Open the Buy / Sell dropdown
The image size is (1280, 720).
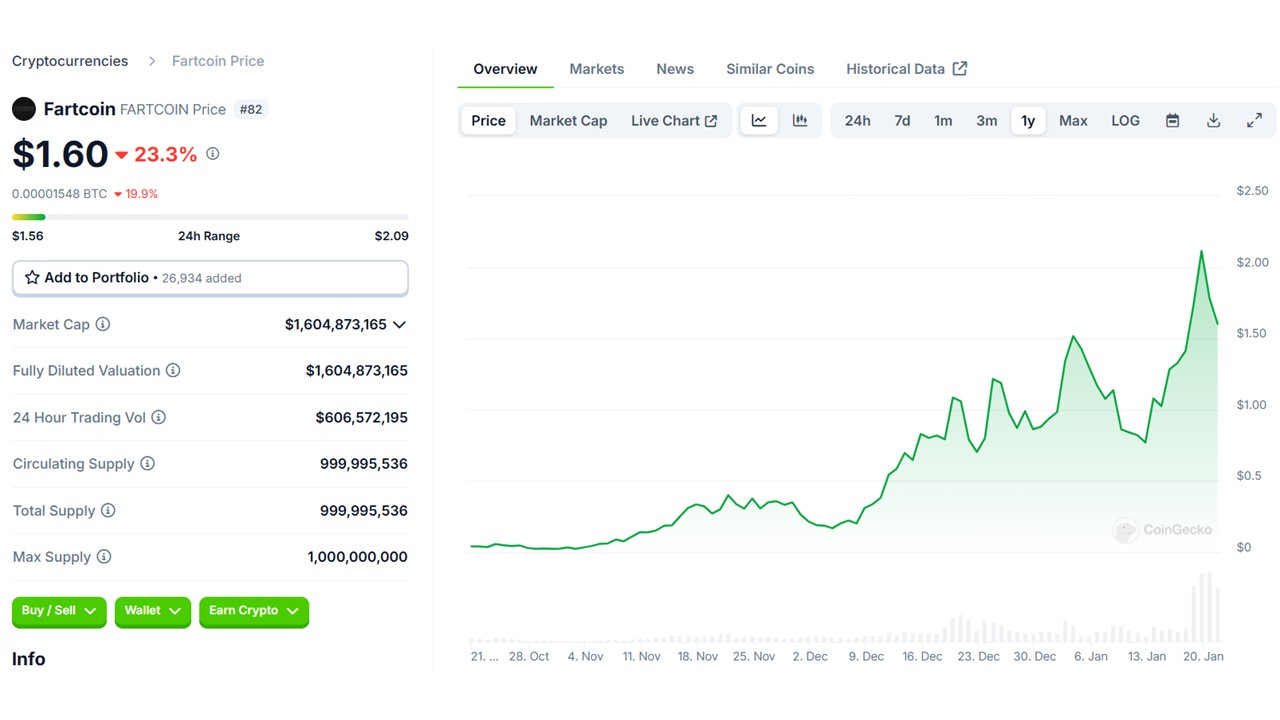59,611
